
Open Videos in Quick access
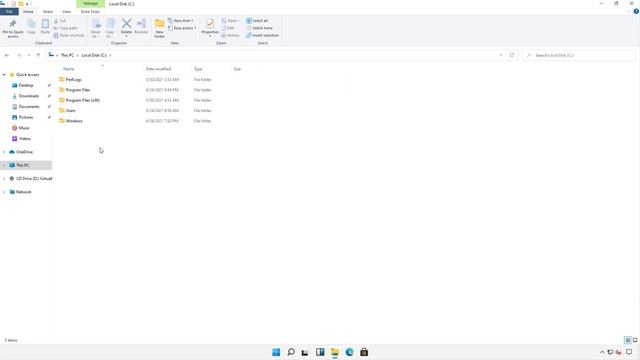(x=24, y=139)
